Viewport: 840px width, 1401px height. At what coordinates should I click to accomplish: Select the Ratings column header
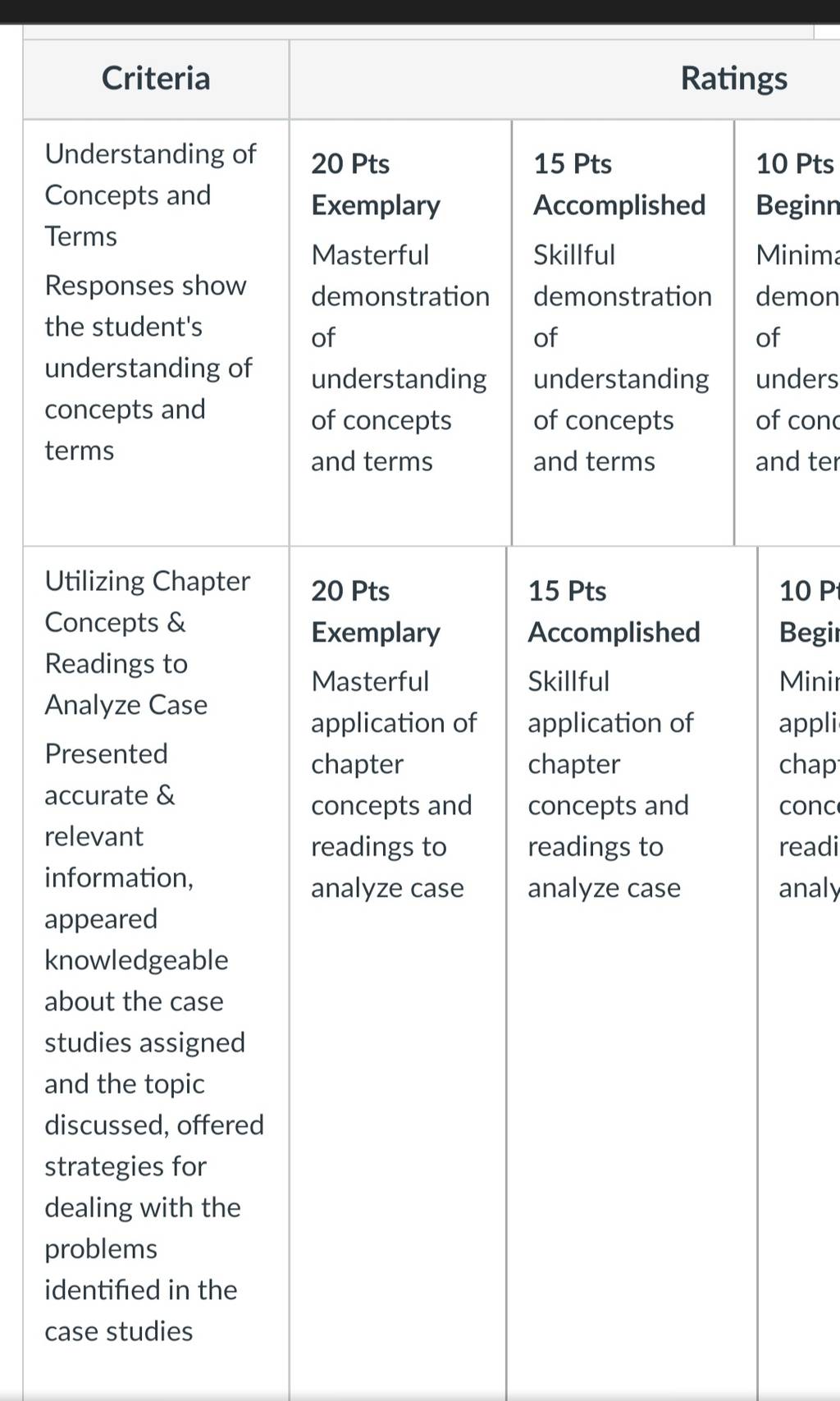click(x=734, y=79)
